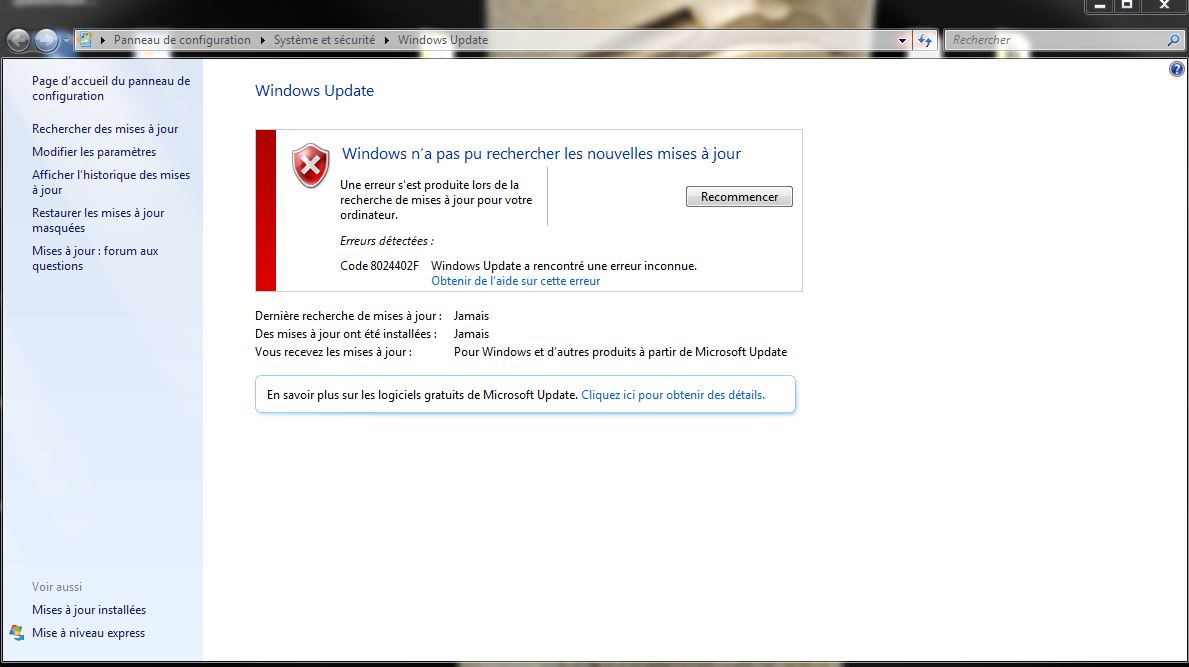Viewport: 1189px width, 667px height.
Task: Click 'Windows Update a rencontré une erreur inconnue' text
Action: [x=563, y=265]
